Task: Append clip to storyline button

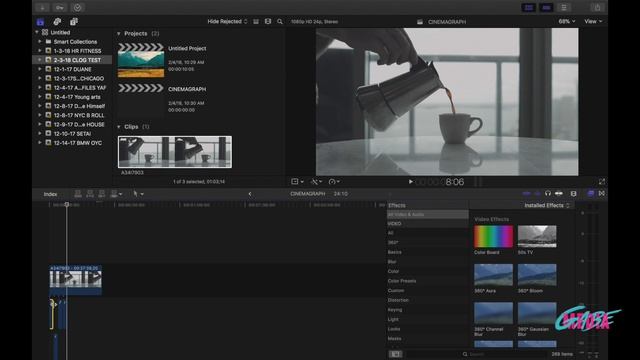Action: pyautogui.click(x=102, y=194)
